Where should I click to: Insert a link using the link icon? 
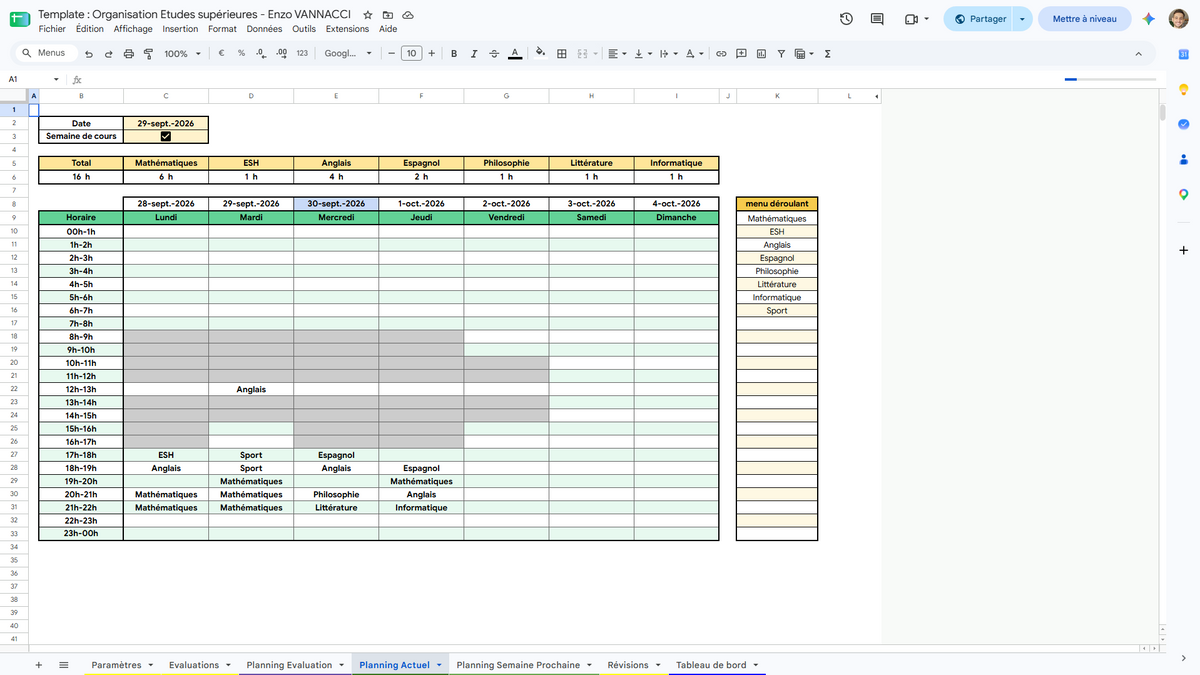pyautogui.click(x=720, y=53)
